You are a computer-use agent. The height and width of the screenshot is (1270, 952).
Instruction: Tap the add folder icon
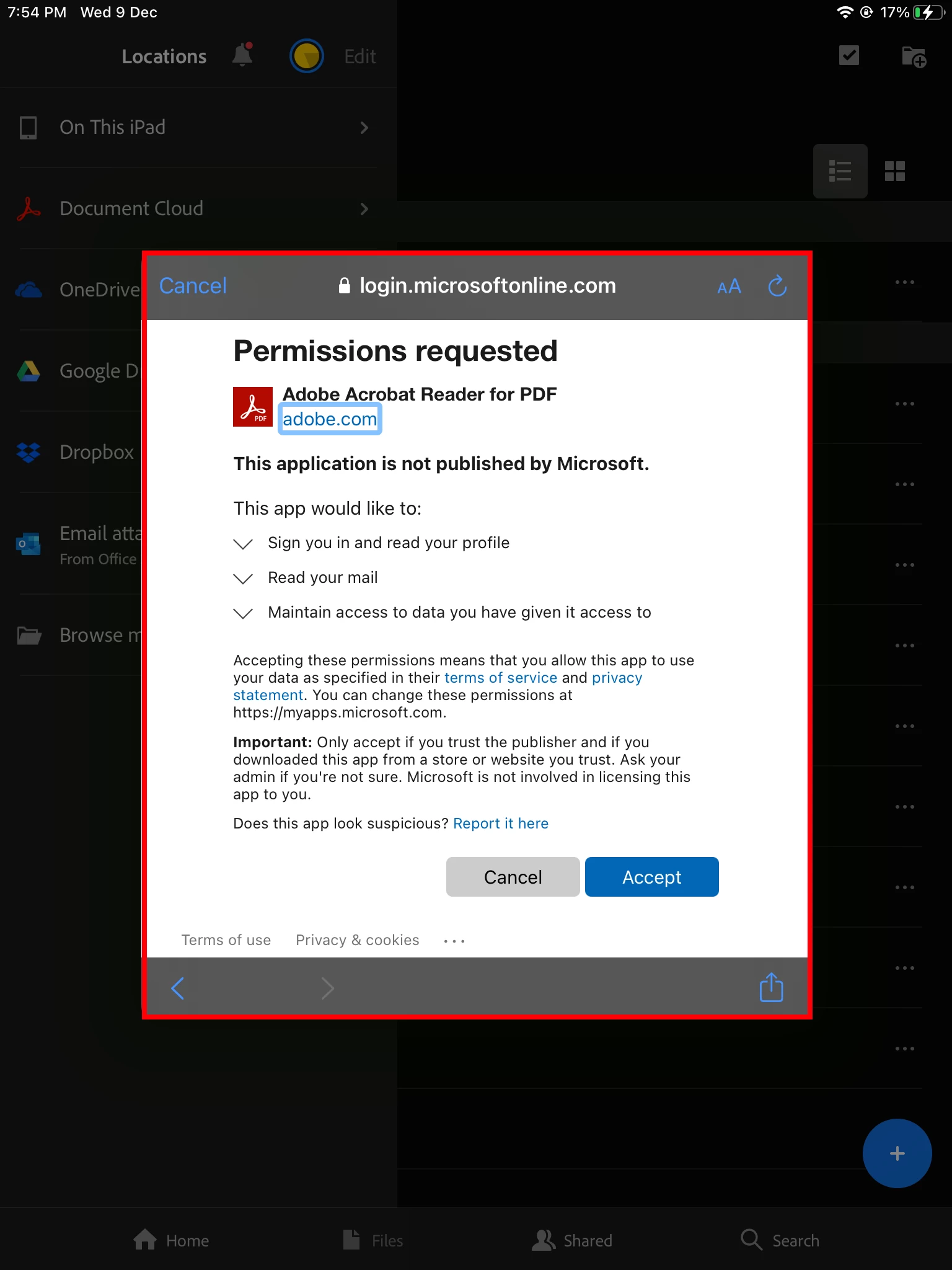click(914, 56)
